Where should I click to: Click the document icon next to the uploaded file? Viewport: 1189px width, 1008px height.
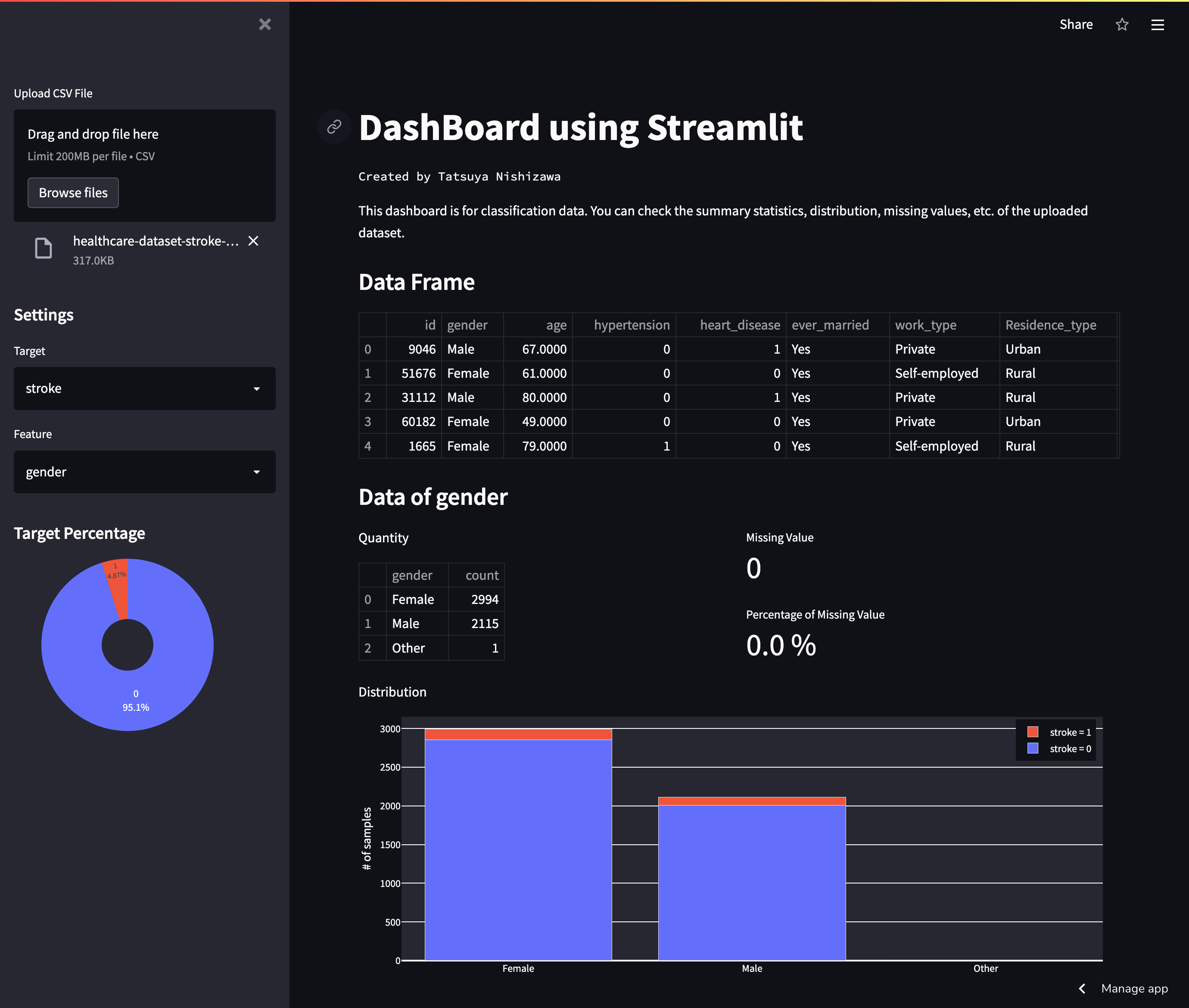coord(43,249)
